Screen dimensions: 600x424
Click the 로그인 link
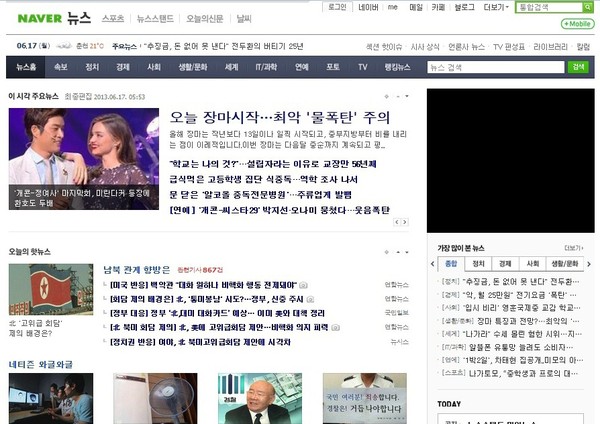(337, 7)
